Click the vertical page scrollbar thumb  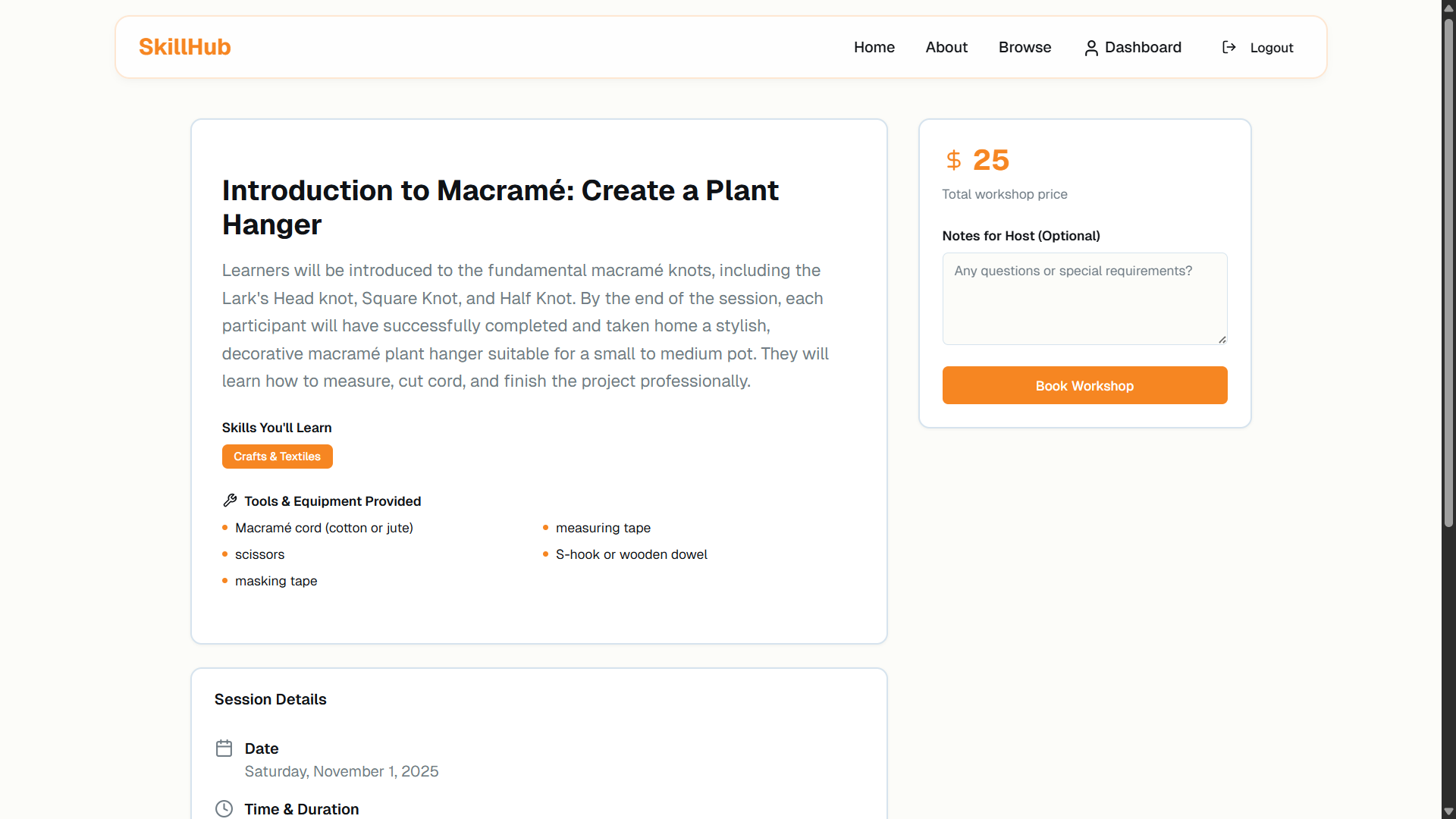click(1448, 273)
